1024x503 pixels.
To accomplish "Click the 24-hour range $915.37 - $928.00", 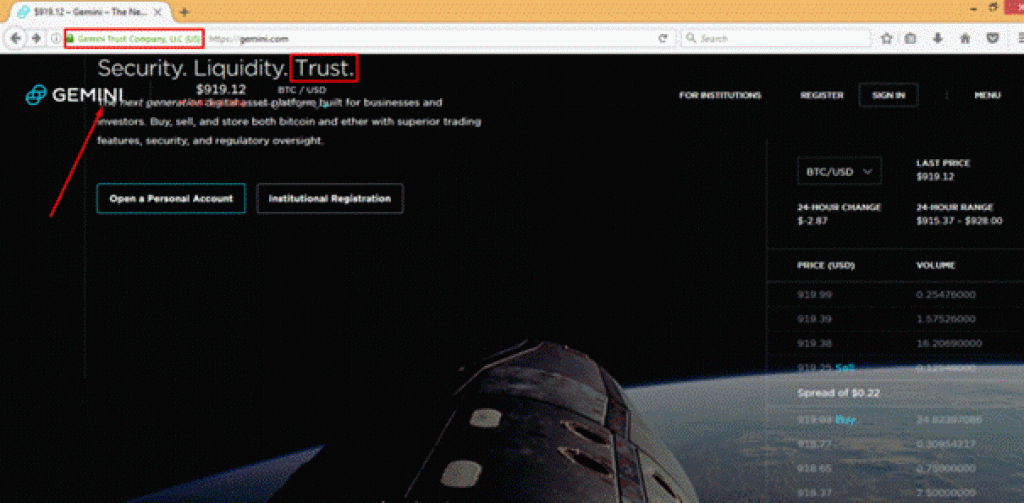I will 959,221.
